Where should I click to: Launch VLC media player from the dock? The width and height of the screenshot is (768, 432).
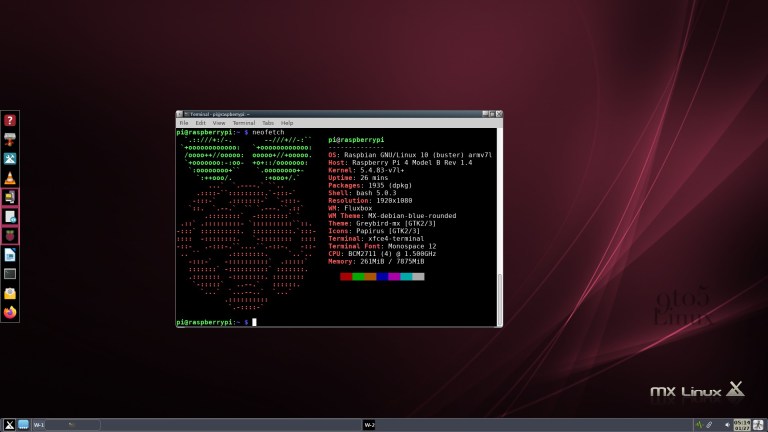tap(10, 177)
